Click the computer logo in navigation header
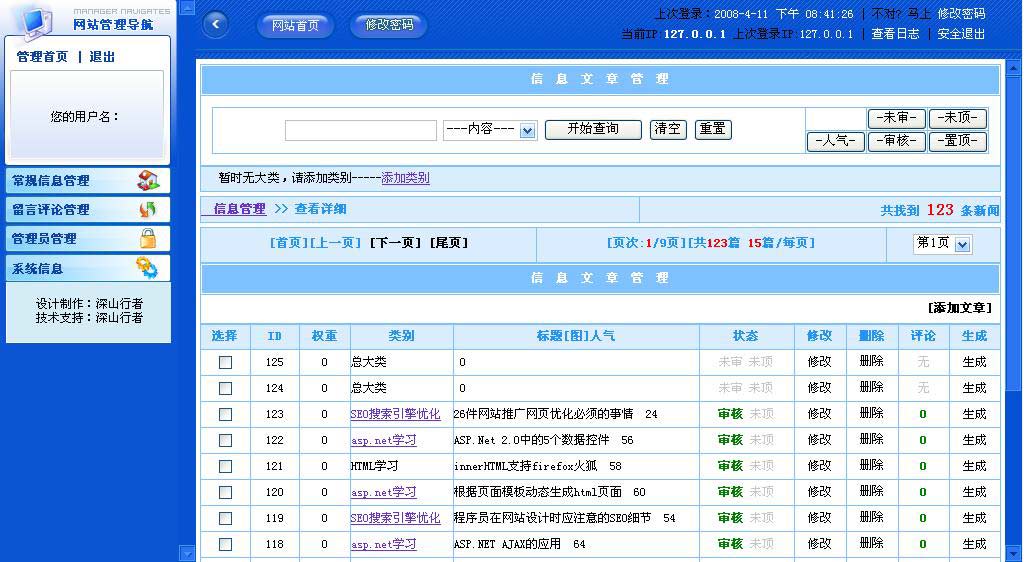This screenshot has width=1024, height=562. pyautogui.click(x=35, y=20)
